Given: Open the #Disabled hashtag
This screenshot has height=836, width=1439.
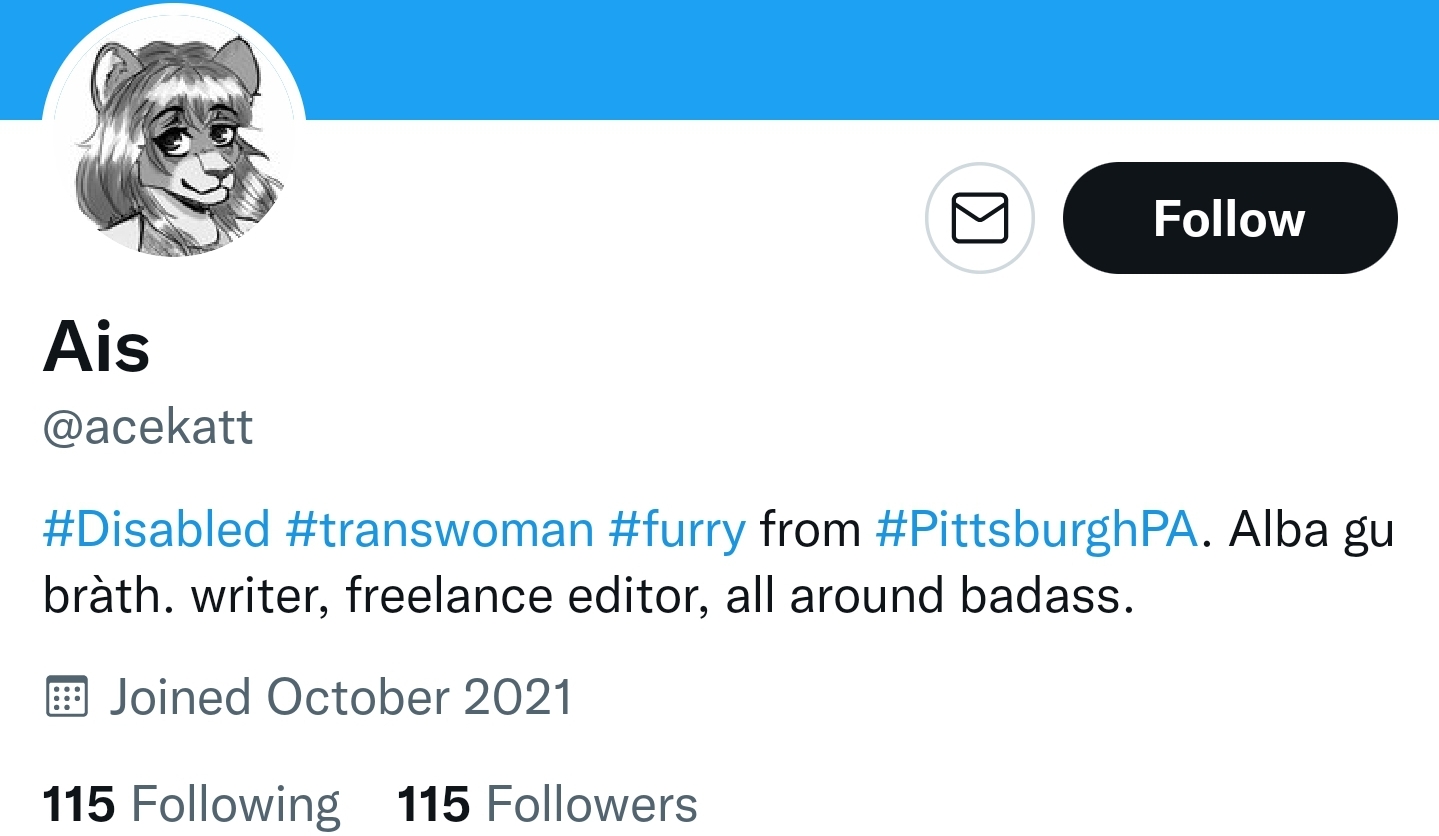Looking at the screenshot, I should click(156, 529).
